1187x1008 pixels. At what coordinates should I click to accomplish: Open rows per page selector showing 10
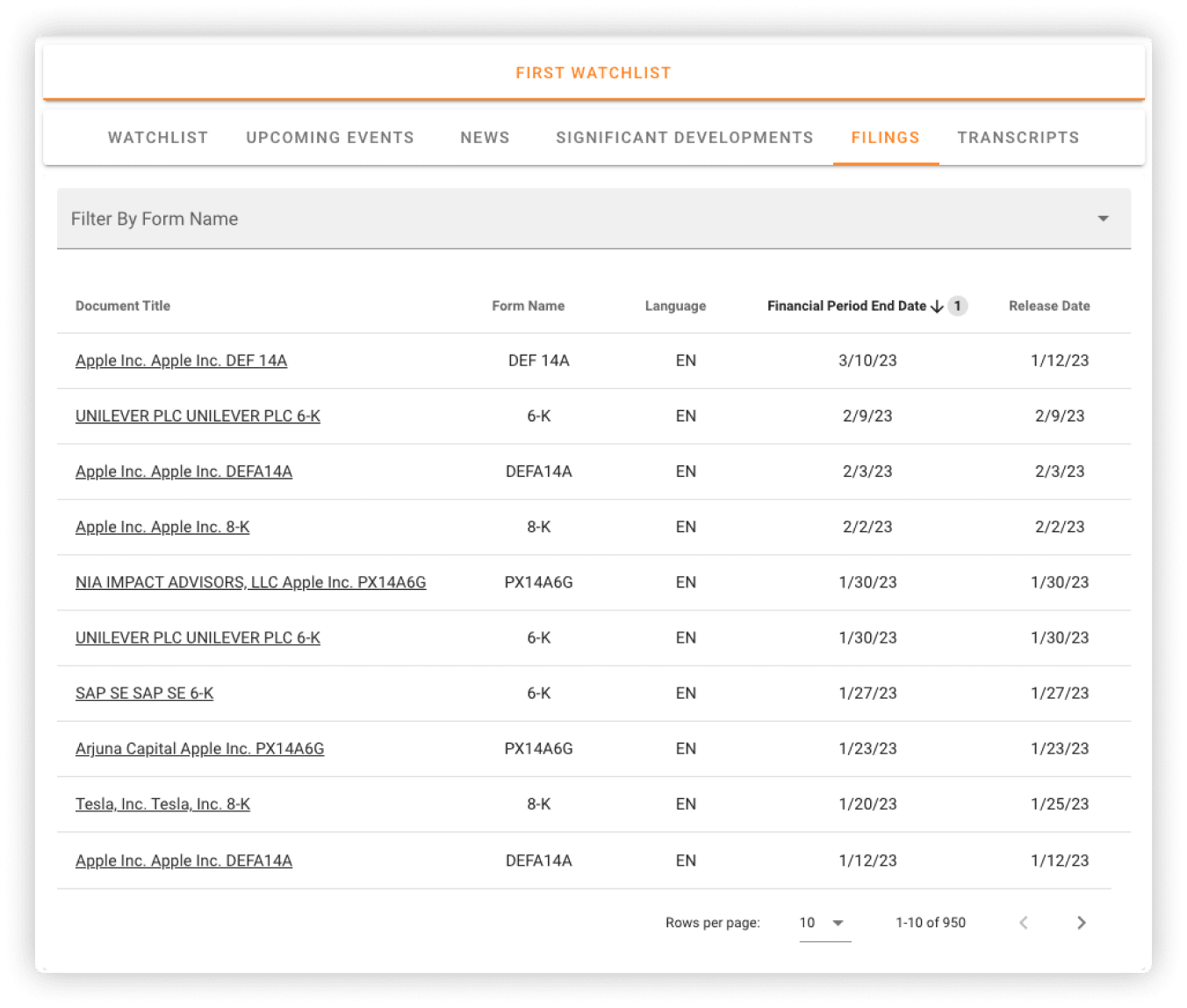(x=824, y=923)
